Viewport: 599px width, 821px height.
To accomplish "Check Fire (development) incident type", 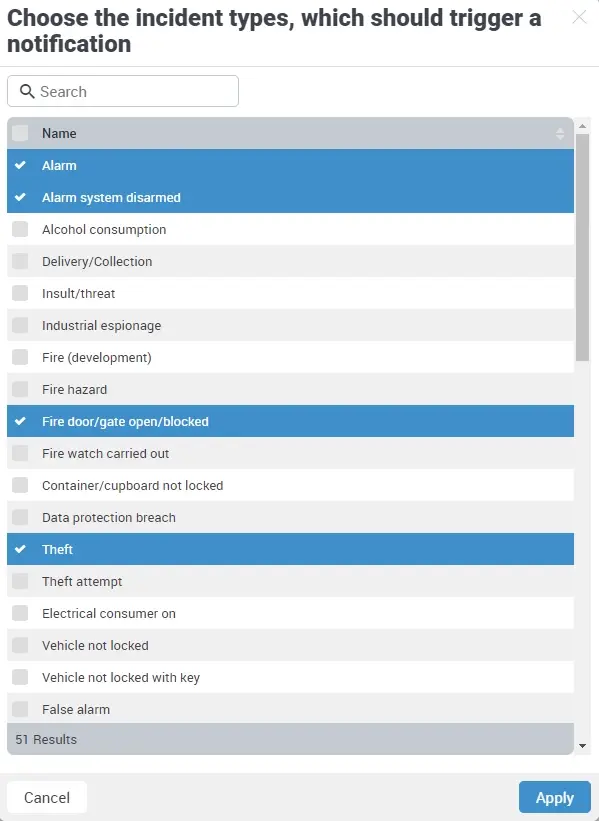I will [20, 357].
